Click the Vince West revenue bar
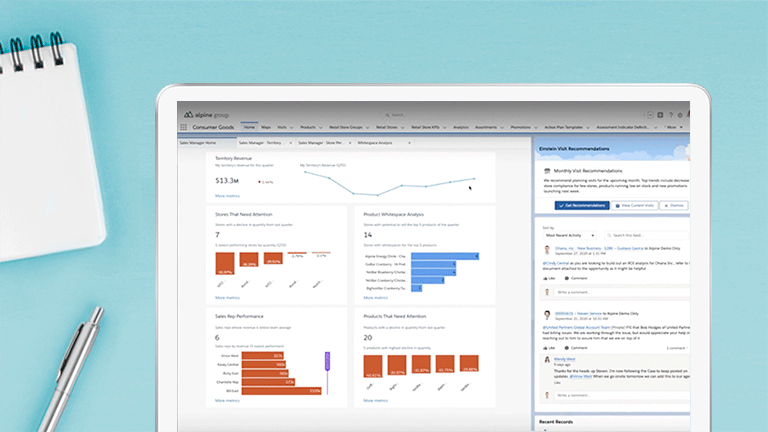 pyautogui.click(x=263, y=356)
